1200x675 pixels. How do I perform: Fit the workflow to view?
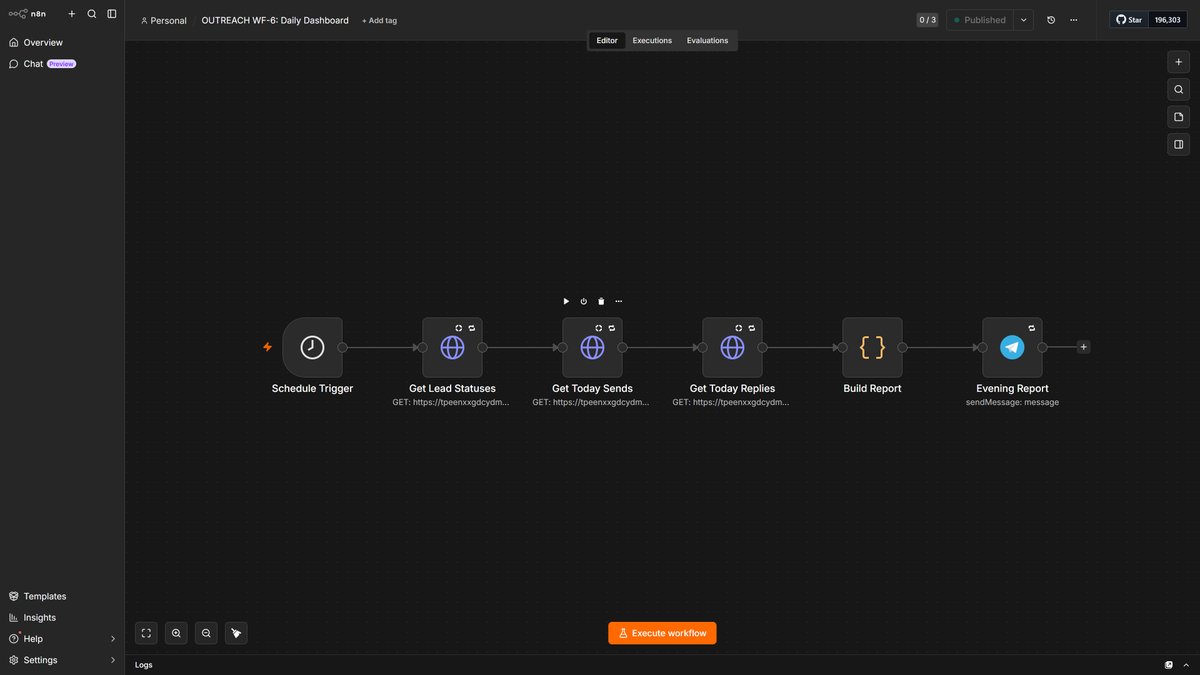pos(146,633)
